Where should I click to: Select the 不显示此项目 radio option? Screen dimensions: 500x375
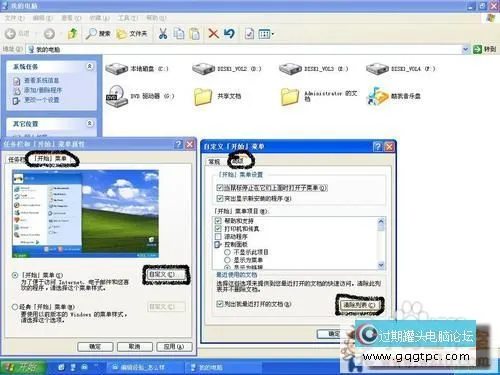point(227,252)
